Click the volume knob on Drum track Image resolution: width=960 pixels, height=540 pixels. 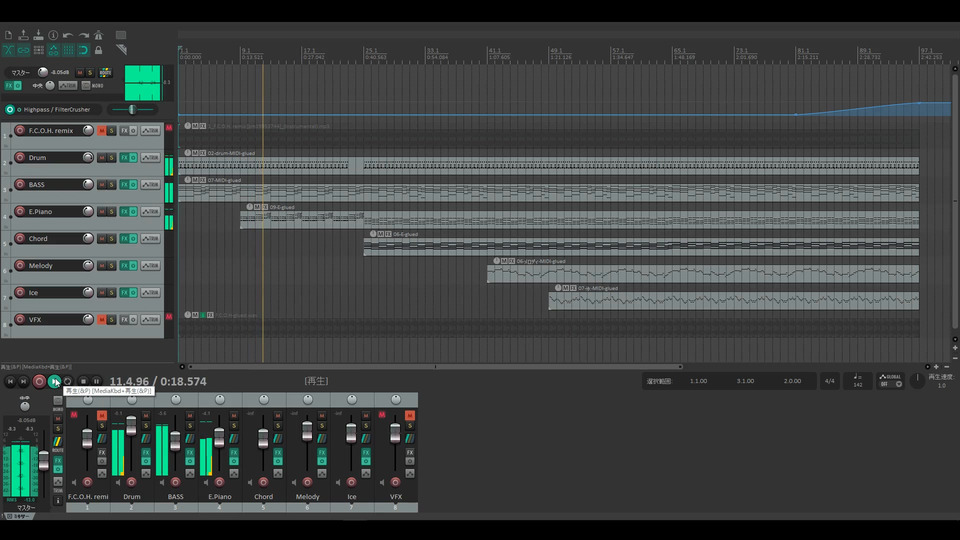[x=88, y=157]
